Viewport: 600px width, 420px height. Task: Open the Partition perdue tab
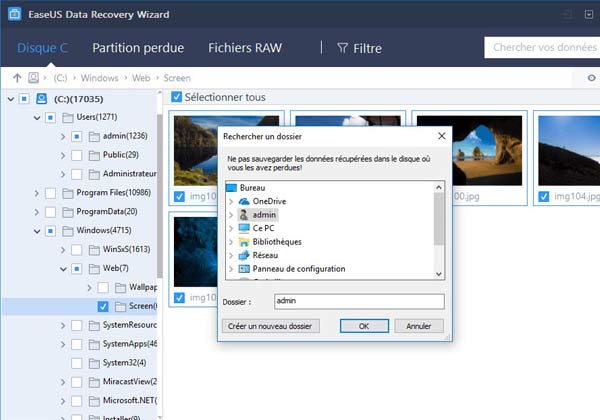(x=138, y=48)
